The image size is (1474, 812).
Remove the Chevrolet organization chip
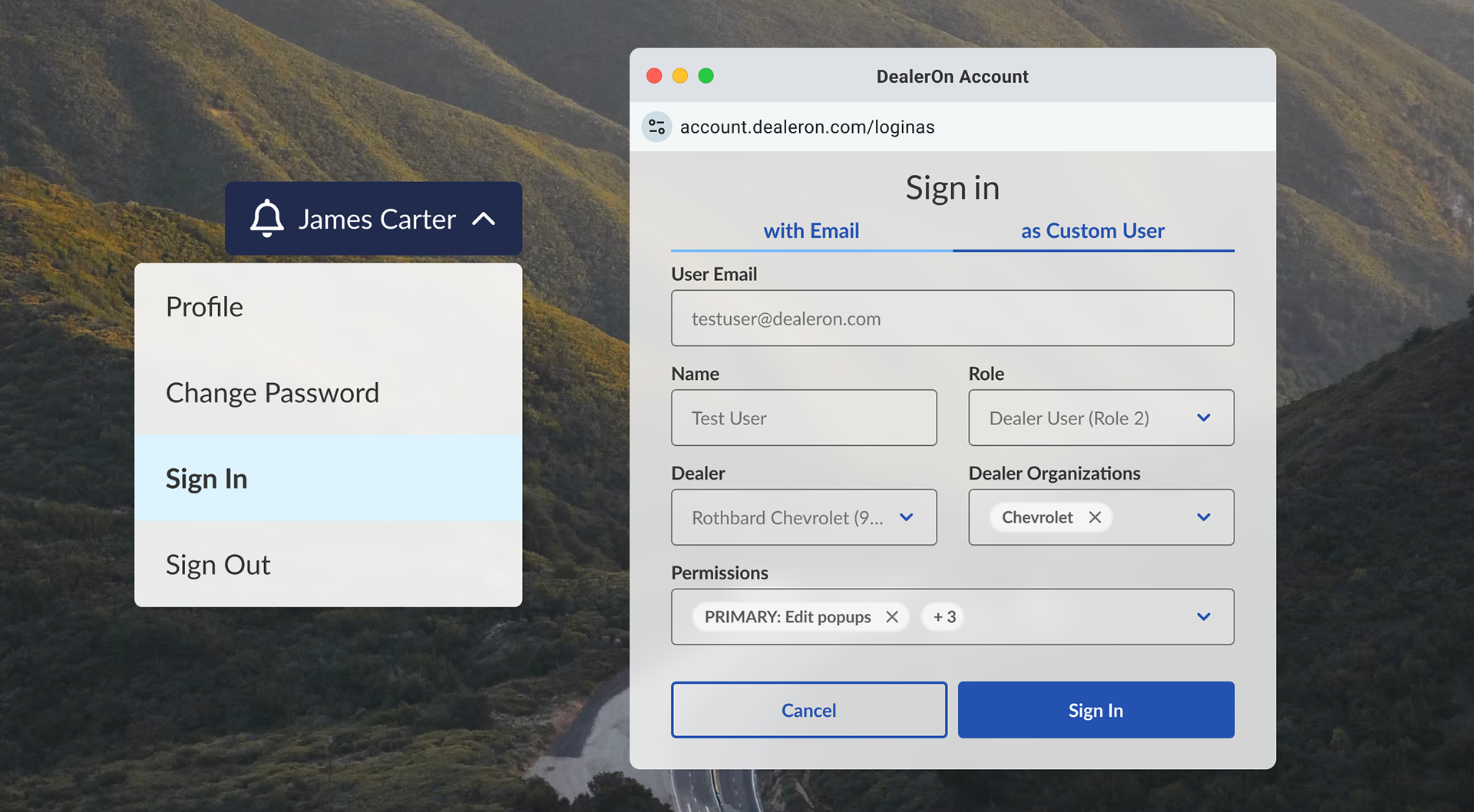tap(1095, 517)
